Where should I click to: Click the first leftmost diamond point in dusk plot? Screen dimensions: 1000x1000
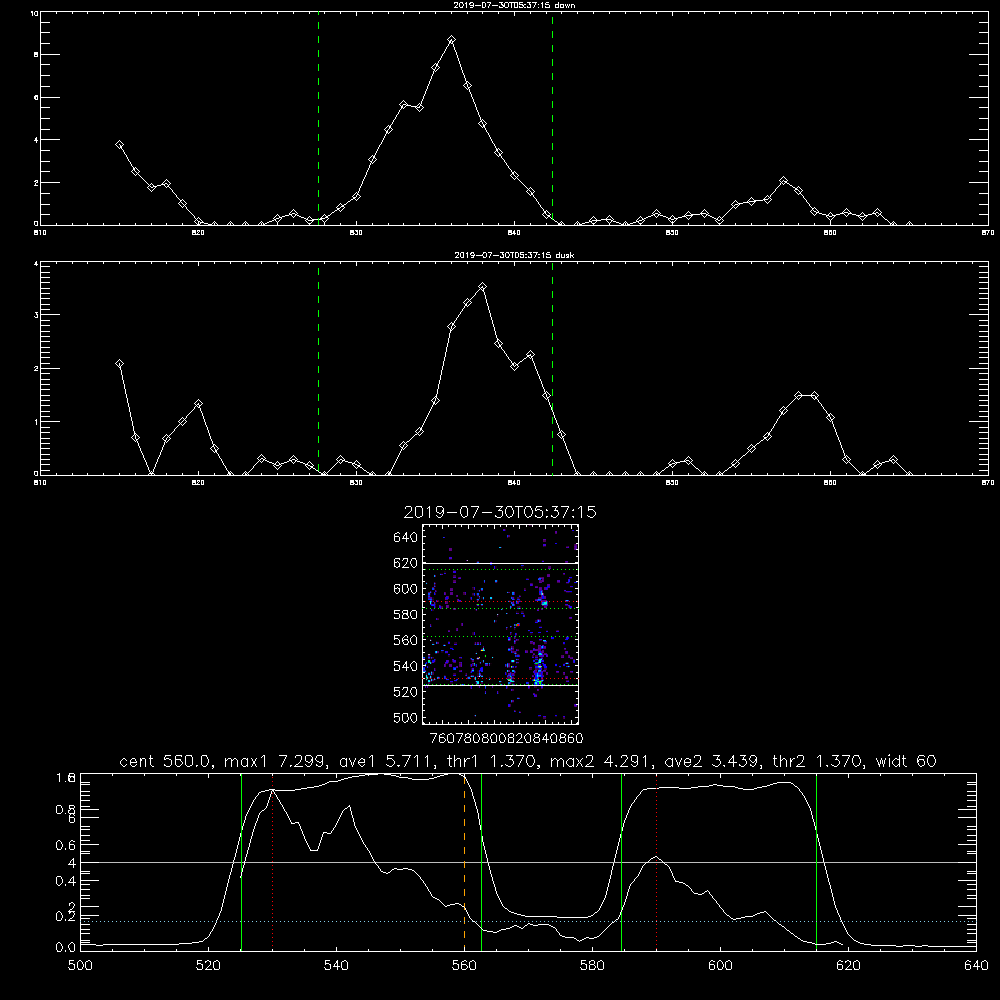[119, 364]
